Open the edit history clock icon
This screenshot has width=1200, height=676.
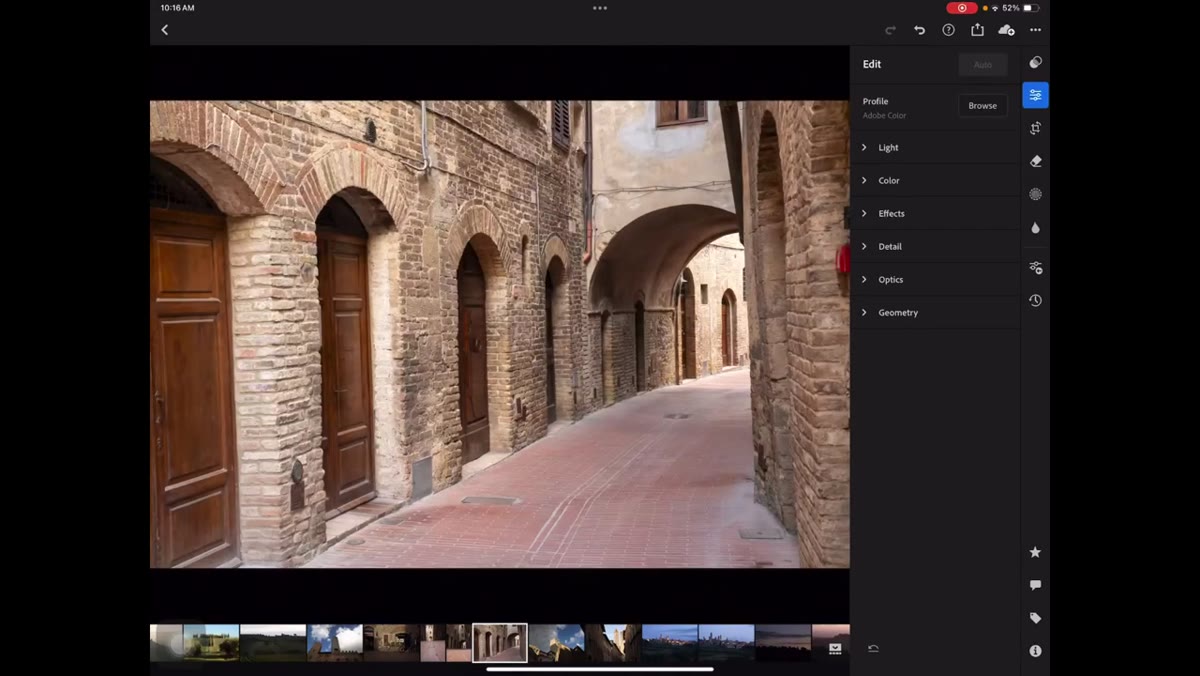click(1035, 300)
